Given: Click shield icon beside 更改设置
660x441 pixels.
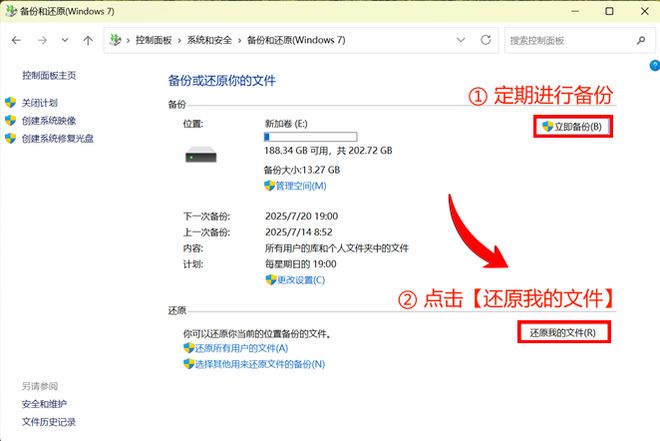Looking at the screenshot, I should 271,279.
